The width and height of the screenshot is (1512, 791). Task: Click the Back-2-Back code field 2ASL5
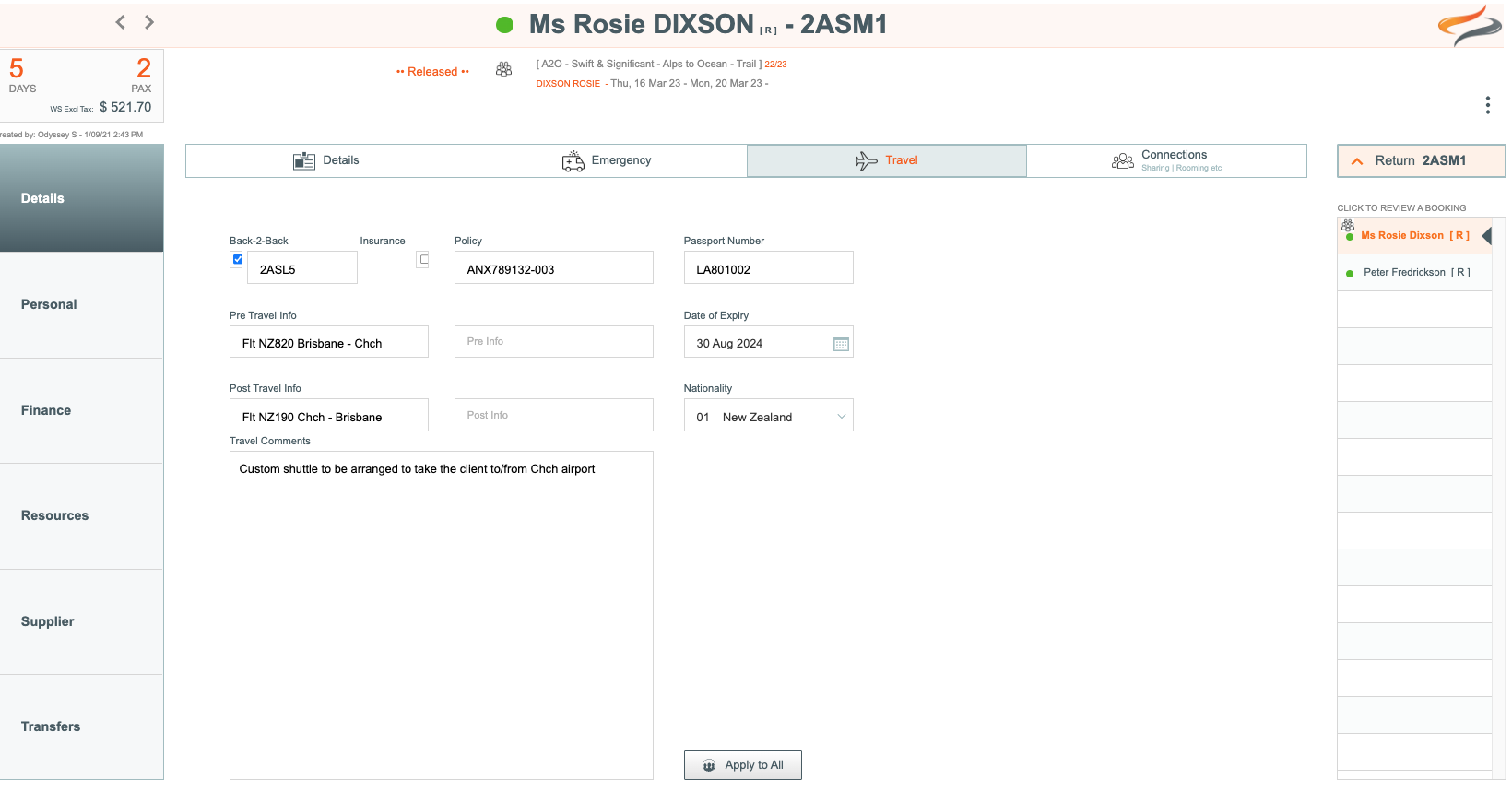301,268
